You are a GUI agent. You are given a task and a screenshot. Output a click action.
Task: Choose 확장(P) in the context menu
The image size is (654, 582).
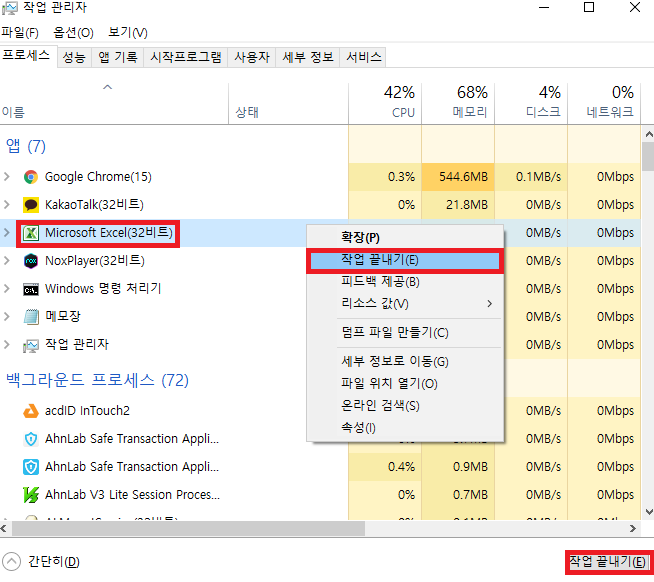coord(405,238)
